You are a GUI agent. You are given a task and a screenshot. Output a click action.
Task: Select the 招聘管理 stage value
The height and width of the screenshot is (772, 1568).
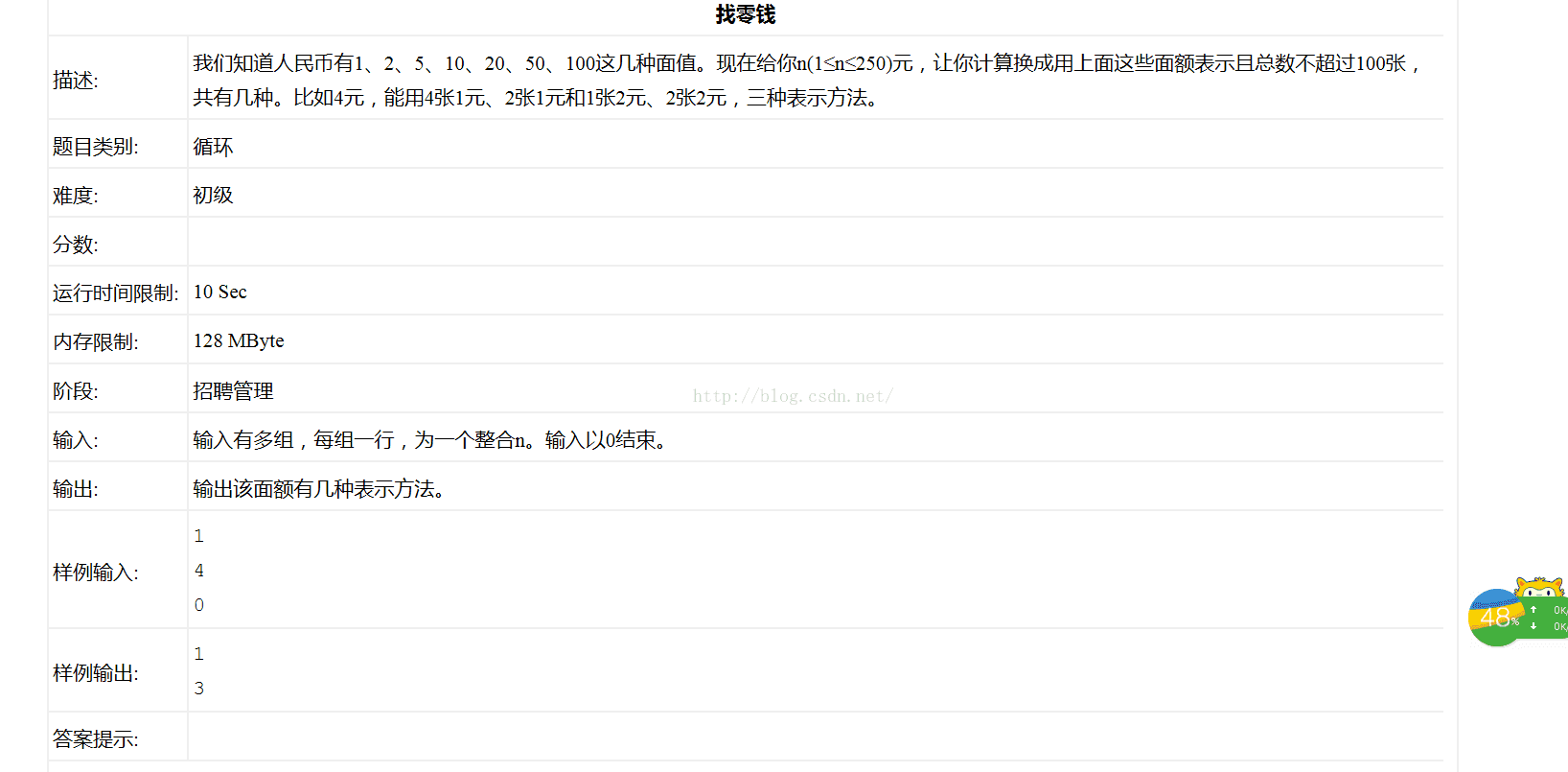coord(233,390)
